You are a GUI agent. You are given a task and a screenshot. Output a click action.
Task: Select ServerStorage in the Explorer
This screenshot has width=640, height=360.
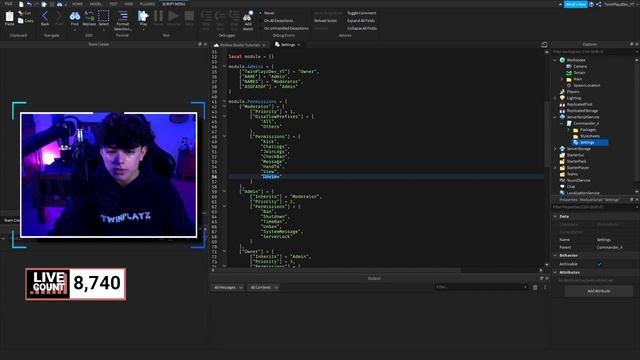pyautogui.click(x=578, y=149)
